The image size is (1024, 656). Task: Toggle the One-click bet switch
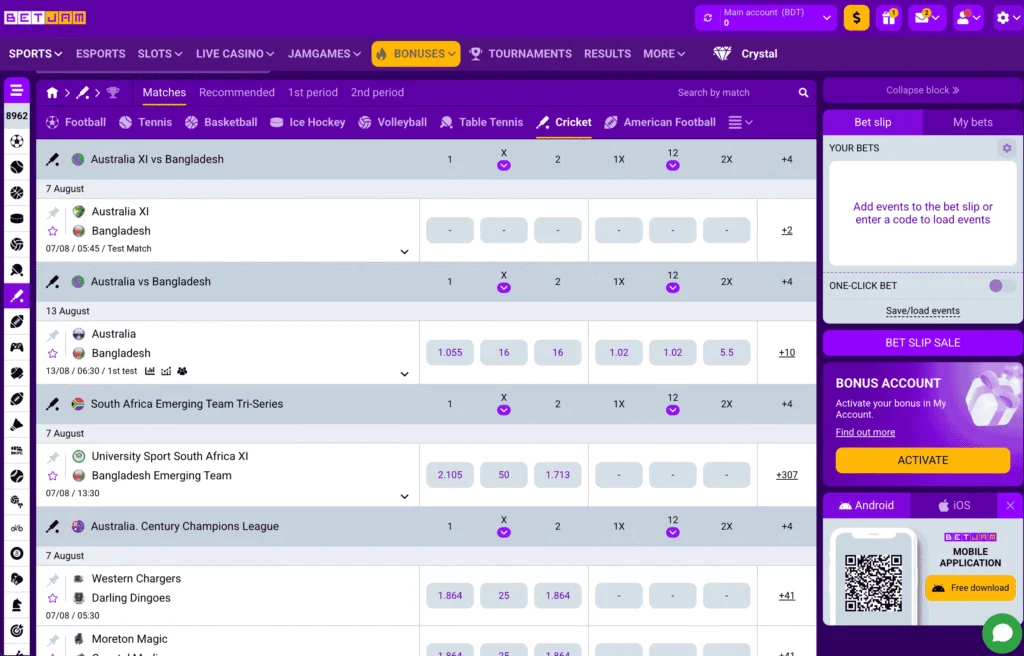(1001, 286)
